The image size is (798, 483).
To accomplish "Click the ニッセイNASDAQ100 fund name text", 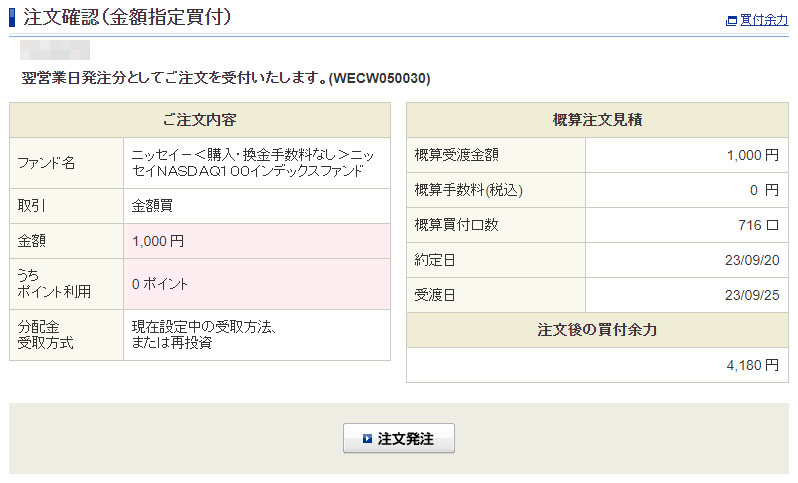I will 253,163.
